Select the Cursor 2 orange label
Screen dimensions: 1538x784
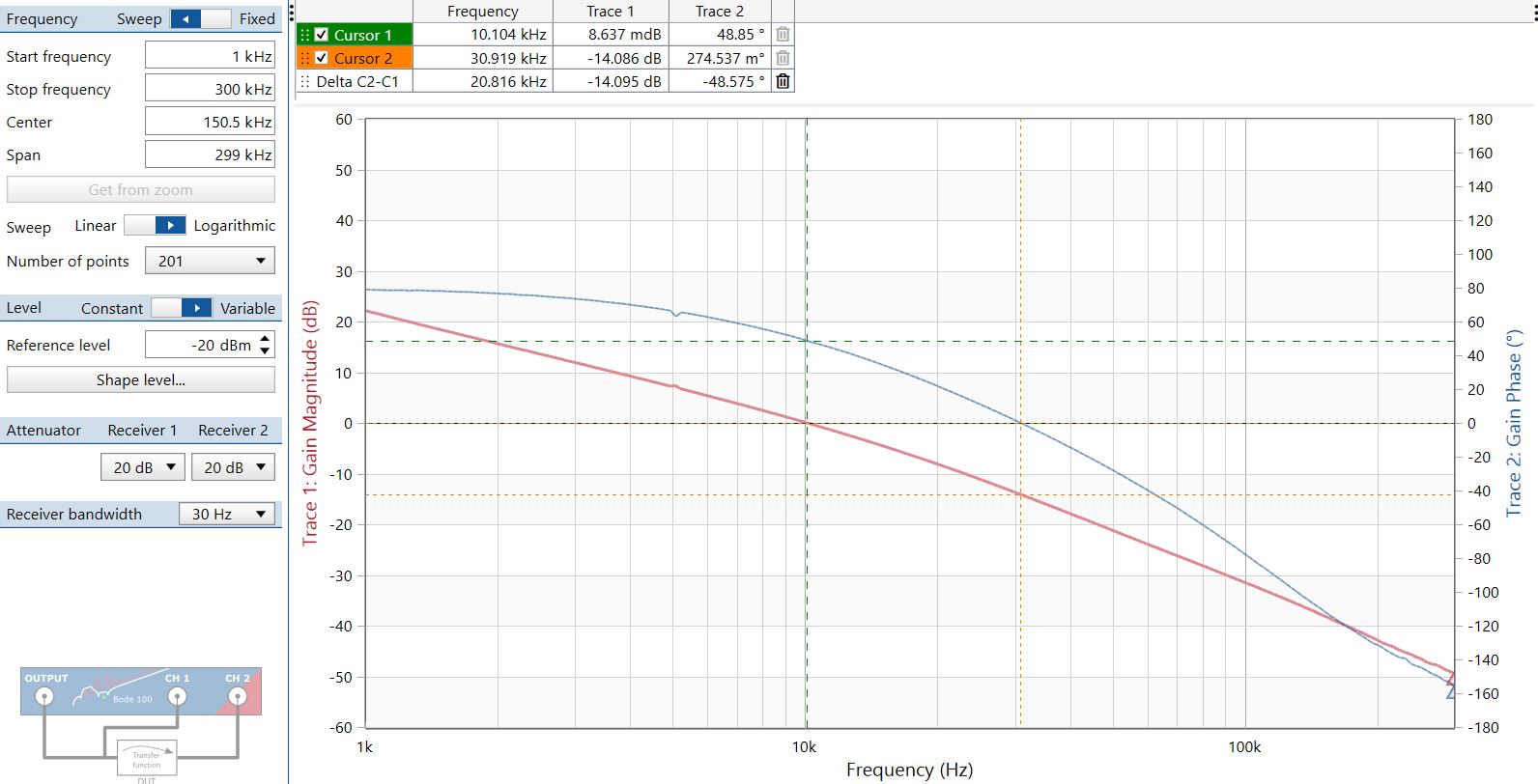tap(362, 58)
